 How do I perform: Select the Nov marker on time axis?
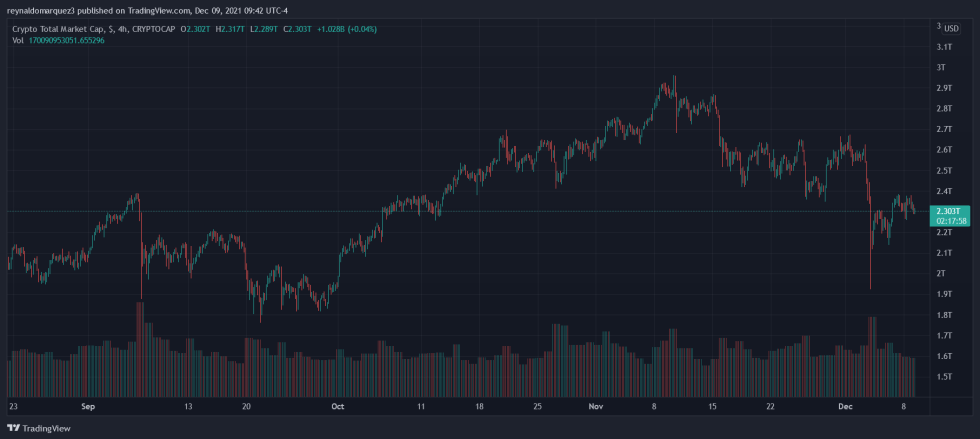596,407
